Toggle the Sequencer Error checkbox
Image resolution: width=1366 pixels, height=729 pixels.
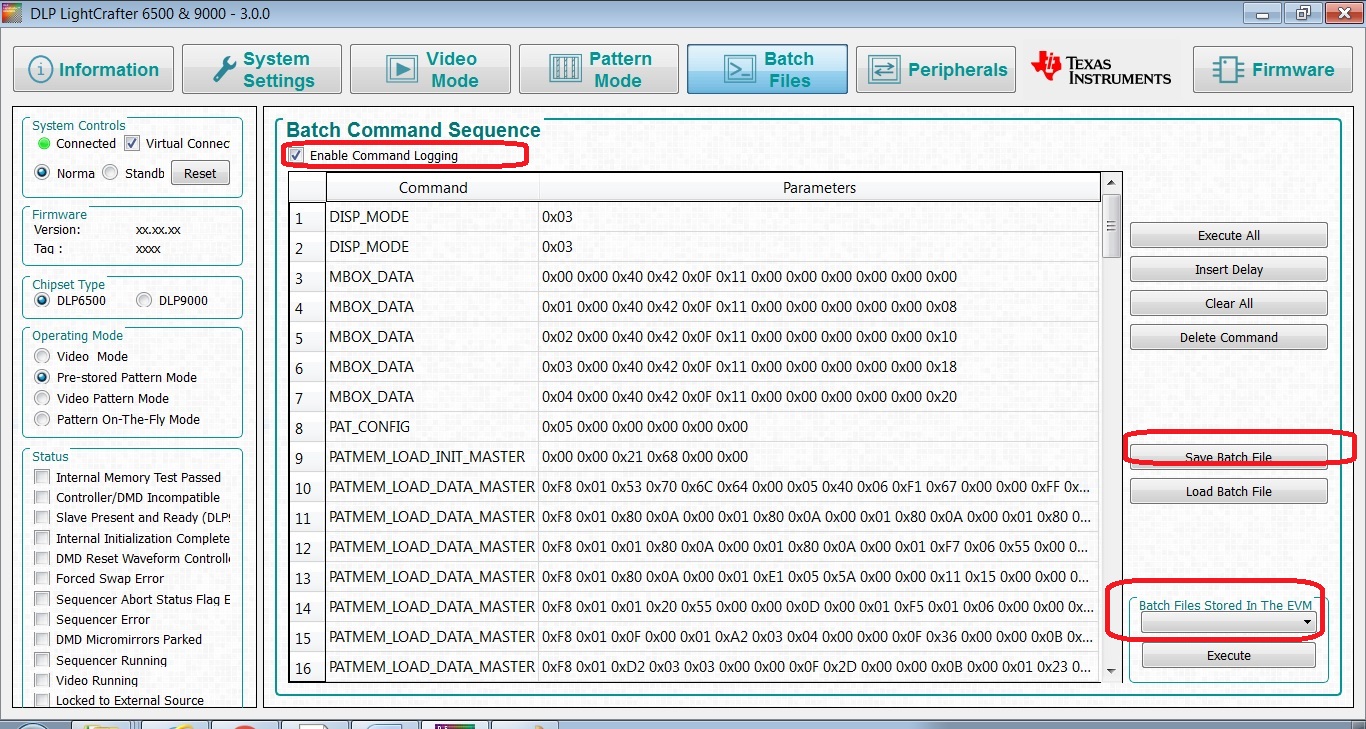(42, 619)
